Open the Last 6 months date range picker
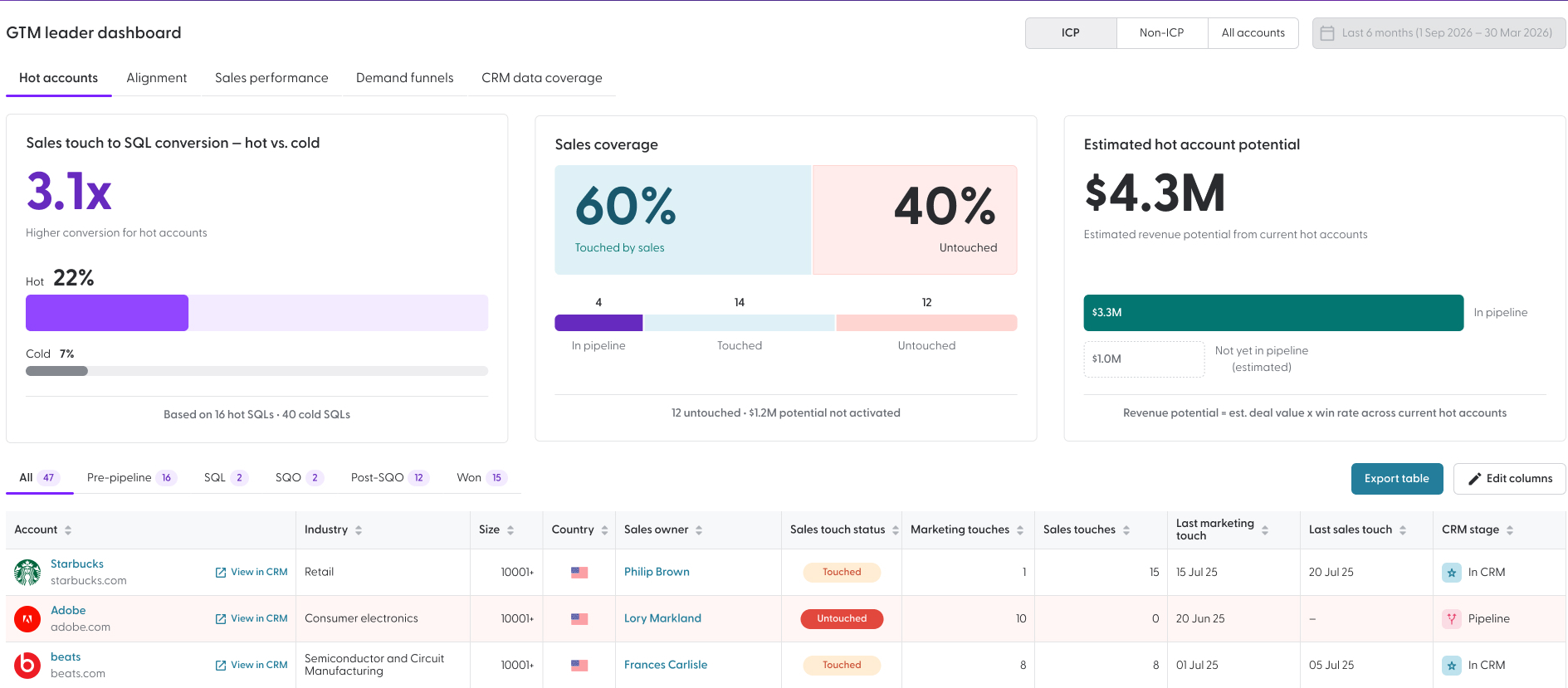This screenshot has height=688, width=1568. click(1439, 33)
